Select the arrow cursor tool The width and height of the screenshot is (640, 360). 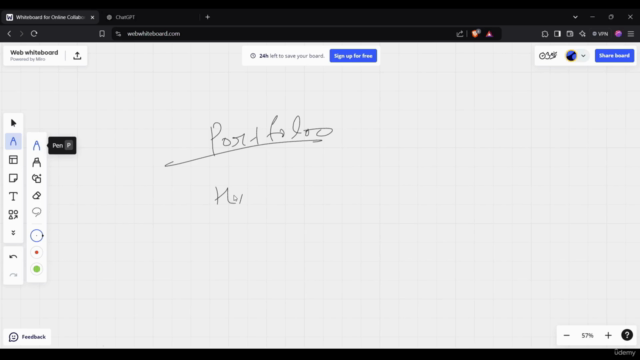(13, 123)
